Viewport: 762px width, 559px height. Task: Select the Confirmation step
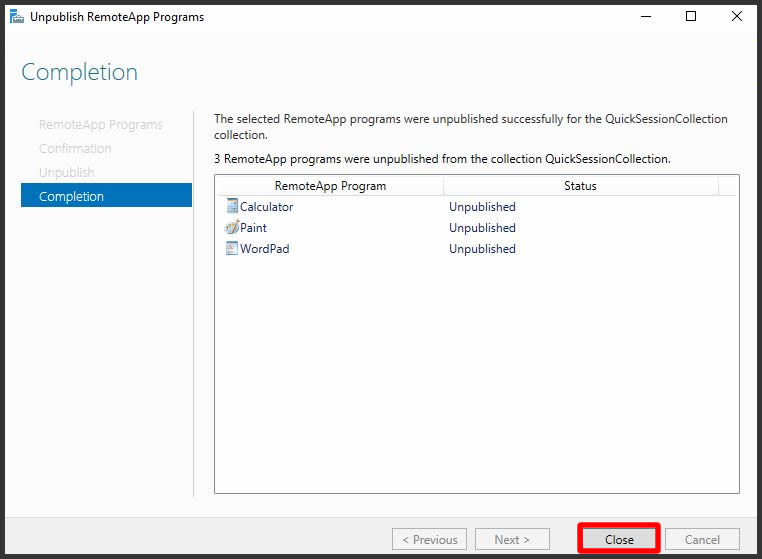click(x=75, y=148)
